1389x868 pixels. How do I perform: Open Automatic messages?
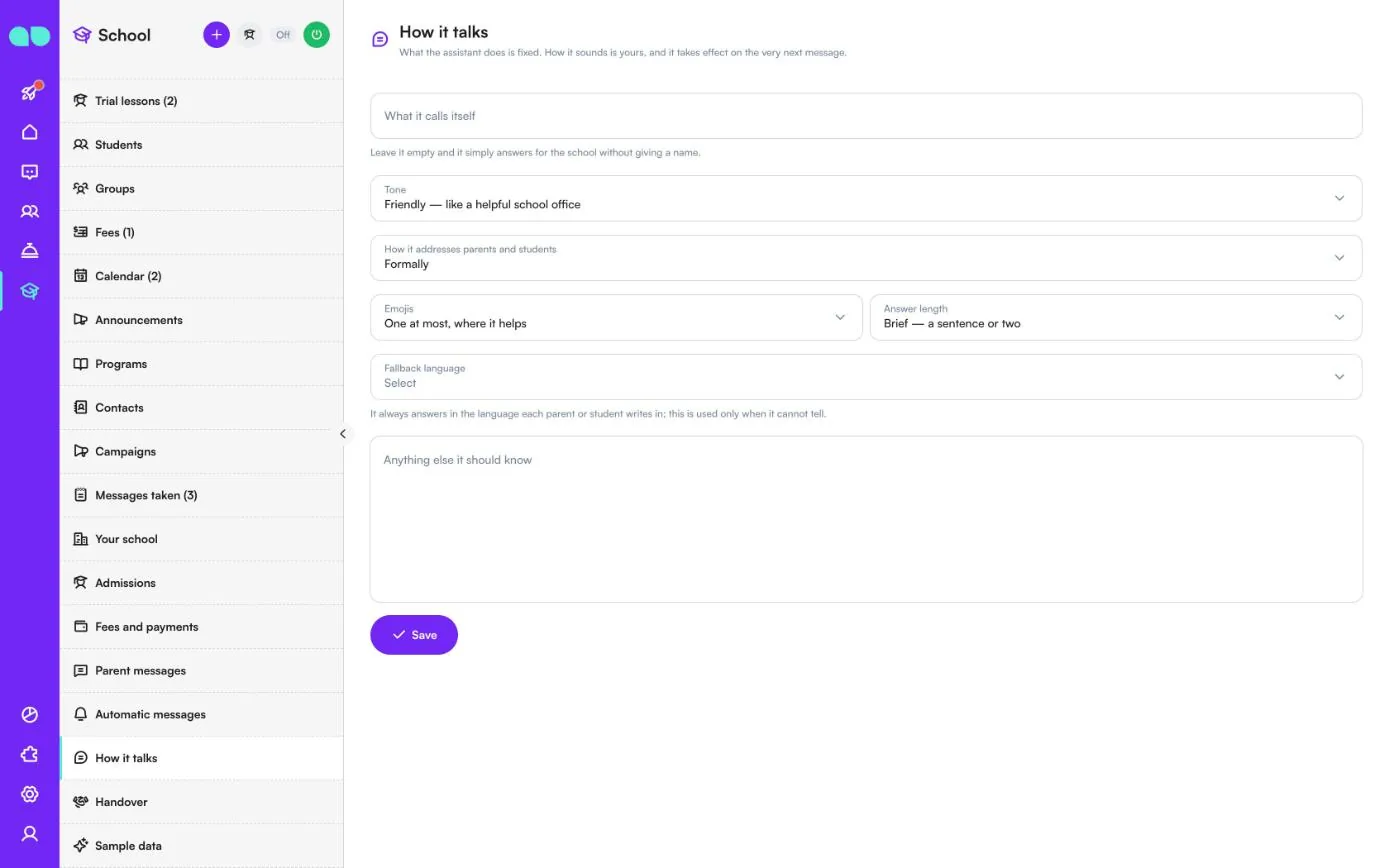201,714
